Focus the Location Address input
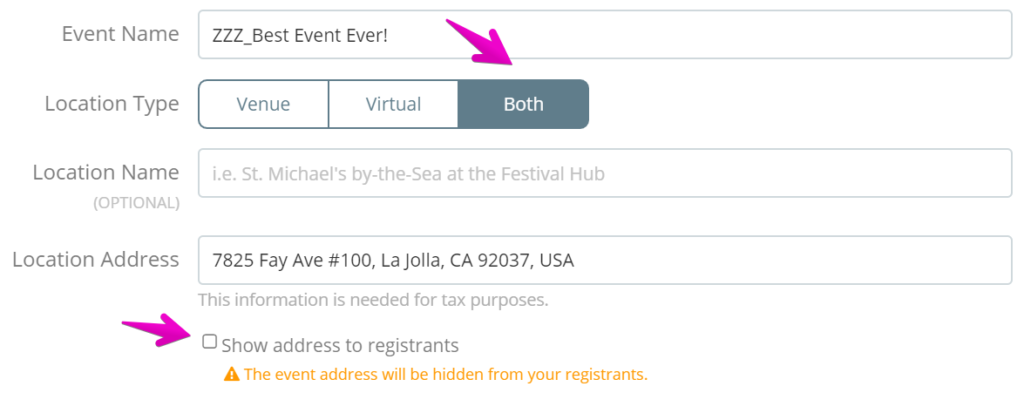Screen dimensions: 1024x393 (x=605, y=260)
